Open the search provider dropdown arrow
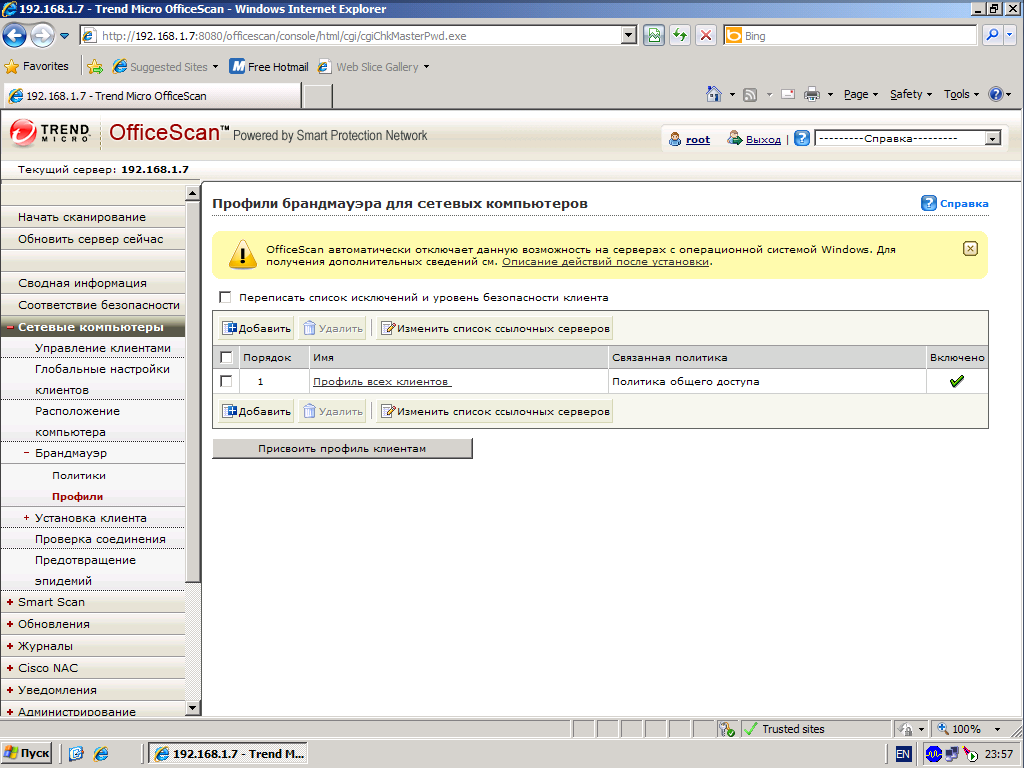The image size is (1024, 768). point(1010,35)
